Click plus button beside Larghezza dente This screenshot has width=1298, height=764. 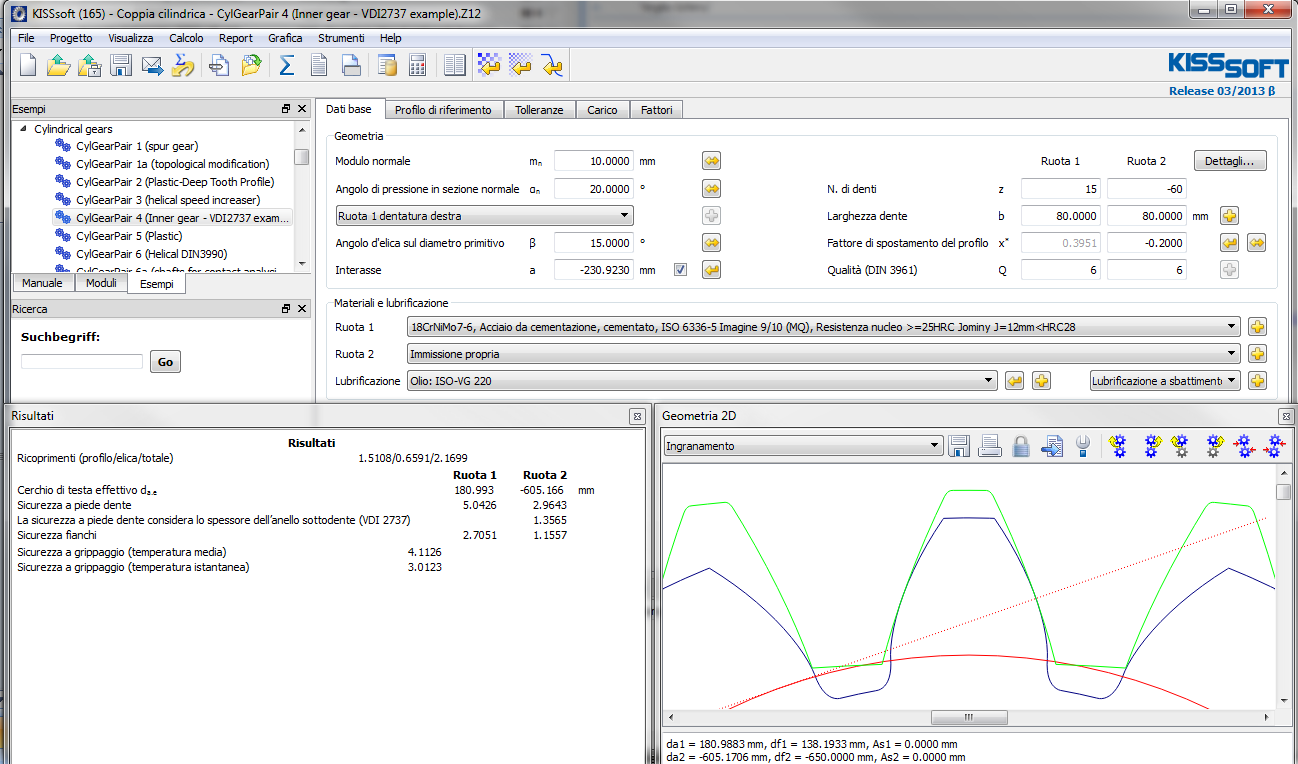(x=1230, y=216)
